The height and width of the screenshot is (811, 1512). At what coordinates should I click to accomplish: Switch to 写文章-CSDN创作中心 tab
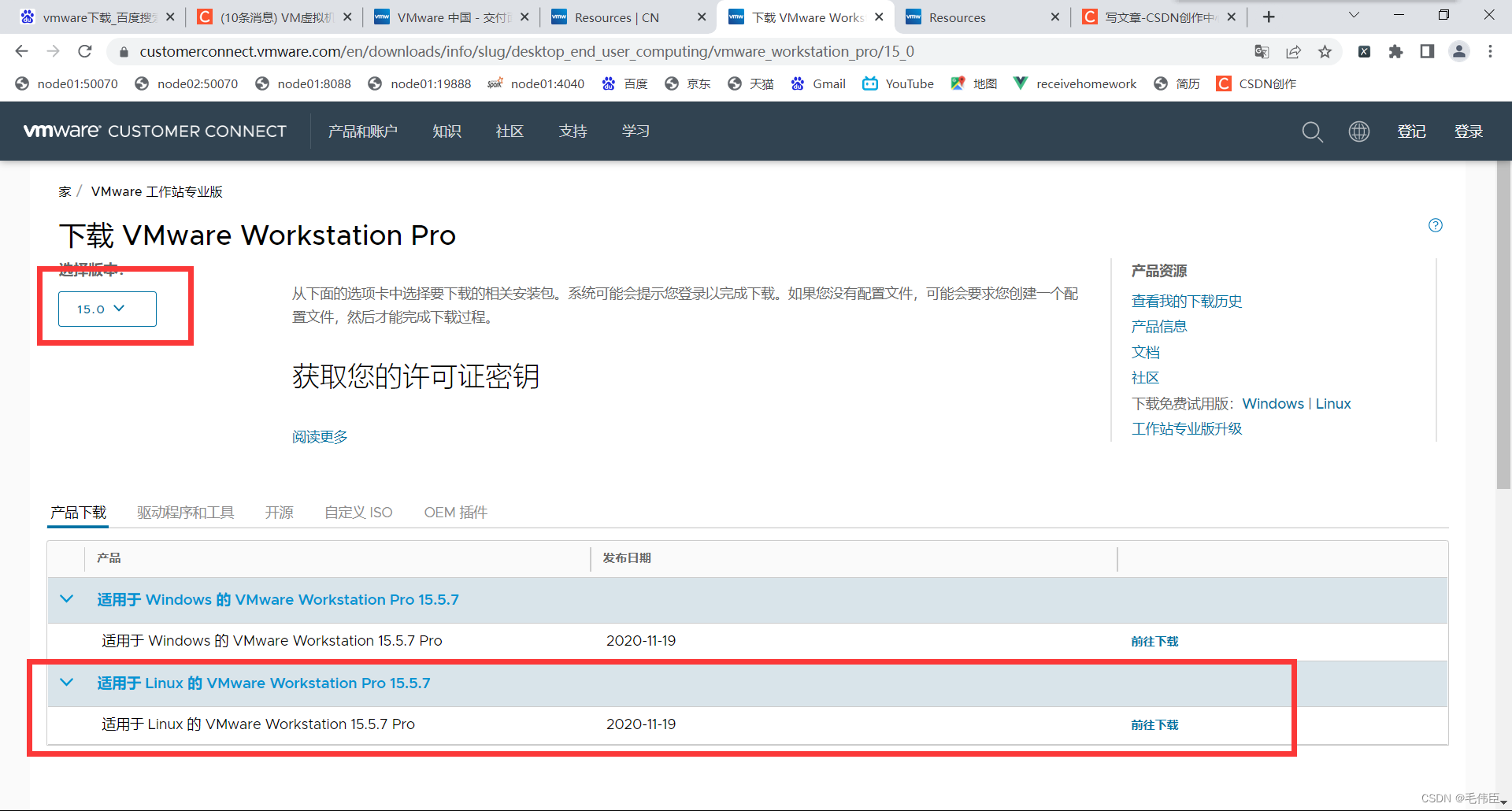pos(1159,17)
